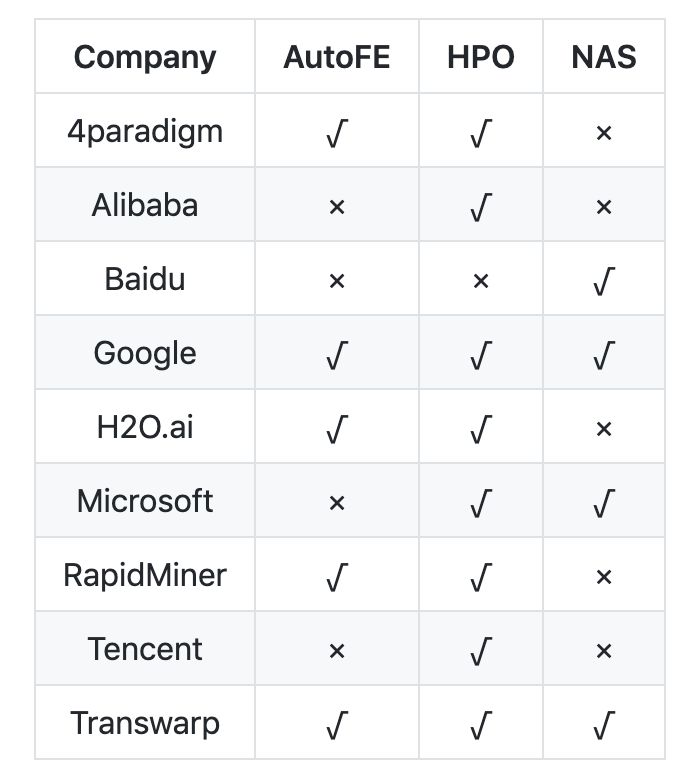Screen dimensions: 694x778
Task: Click the NAS column header
Action: pos(603,57)
